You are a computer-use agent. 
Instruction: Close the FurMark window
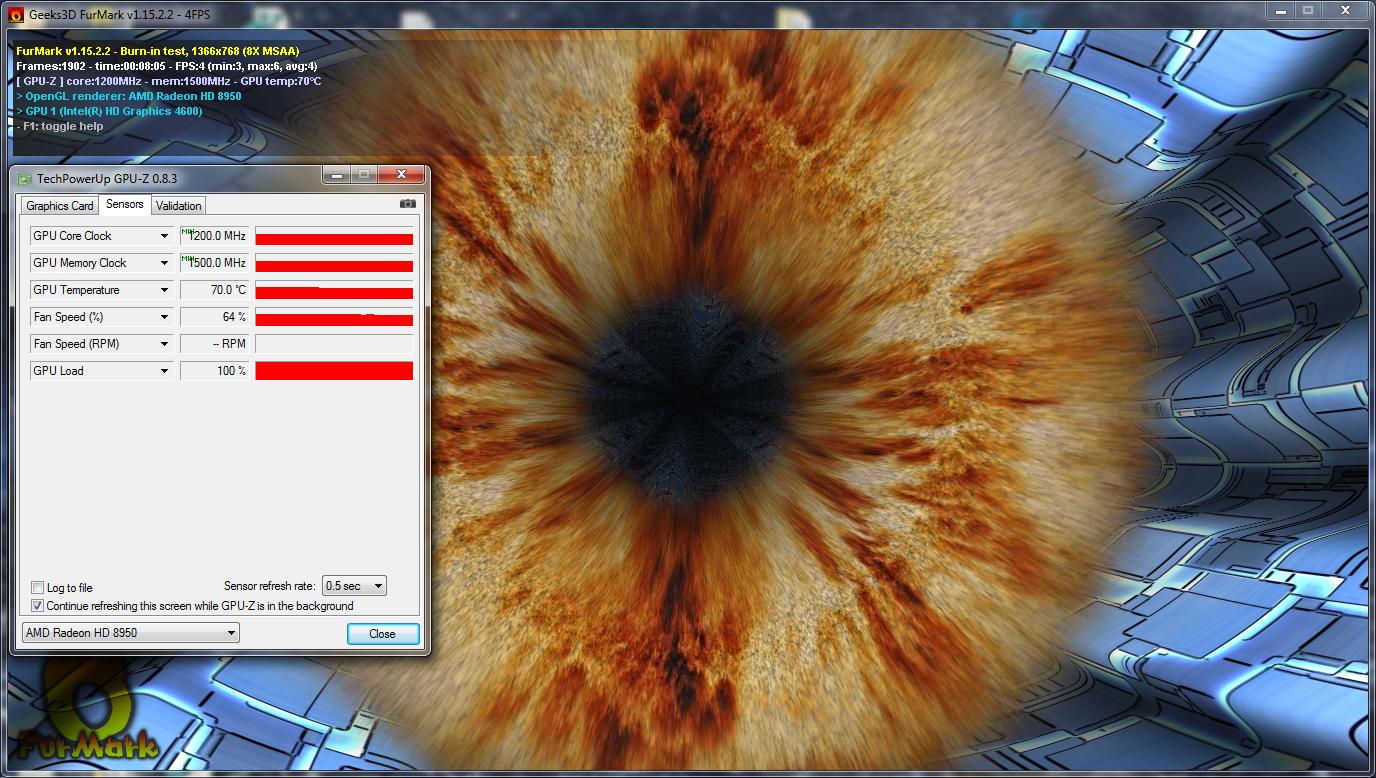pyautogui.click(x=1345, y=10)
